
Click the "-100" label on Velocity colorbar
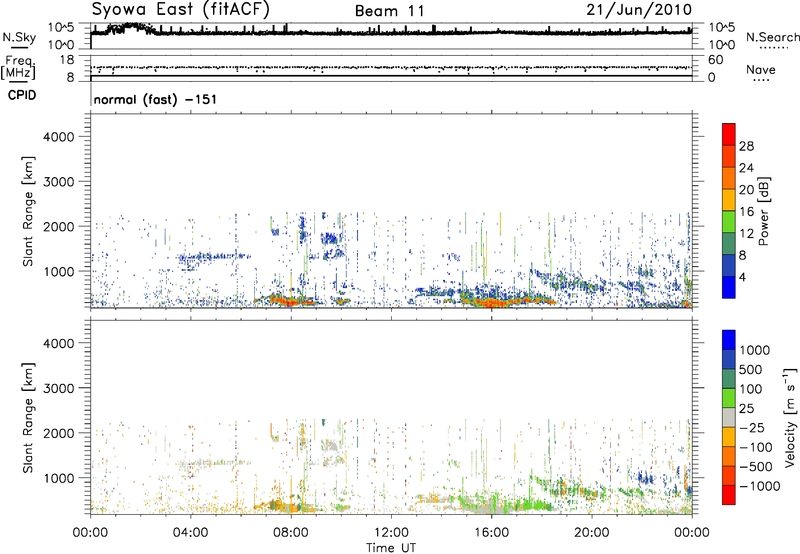pos(756,447)
